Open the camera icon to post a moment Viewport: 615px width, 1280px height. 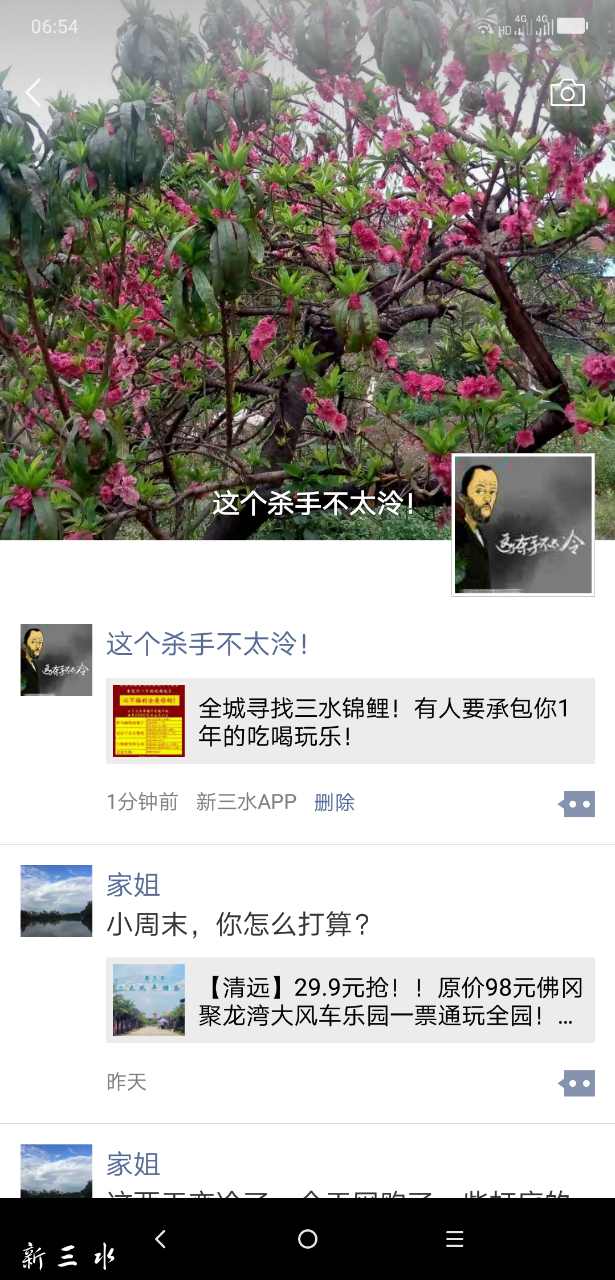567,93
